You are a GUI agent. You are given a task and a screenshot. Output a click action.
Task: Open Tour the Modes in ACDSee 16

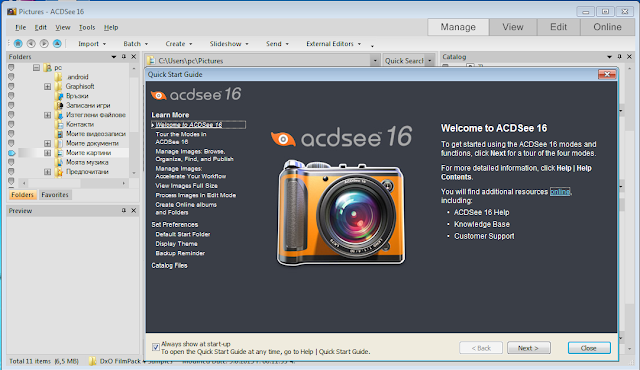pyautogui.click(x=180, y=138)
